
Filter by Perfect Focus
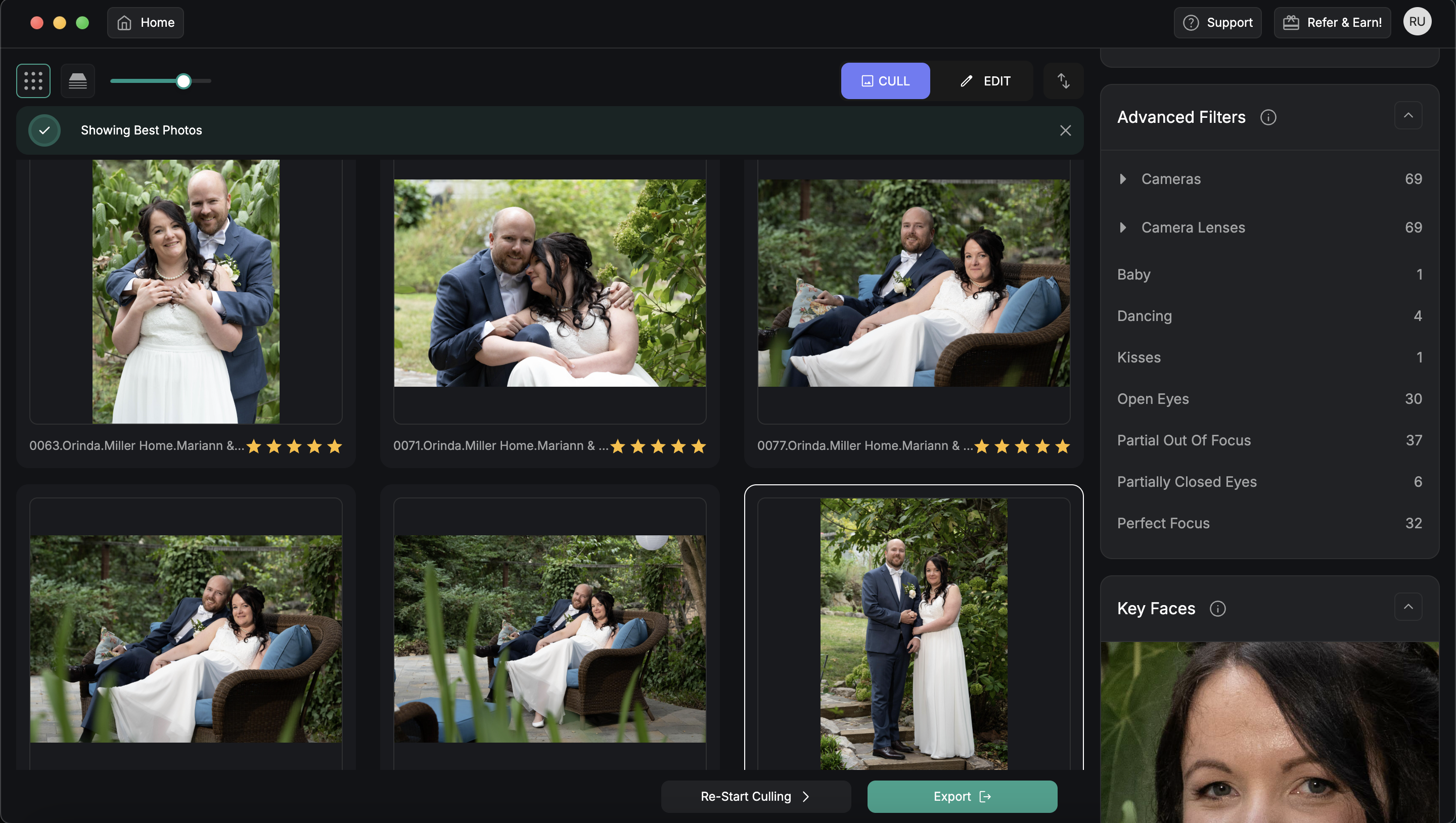(1269, 523)
